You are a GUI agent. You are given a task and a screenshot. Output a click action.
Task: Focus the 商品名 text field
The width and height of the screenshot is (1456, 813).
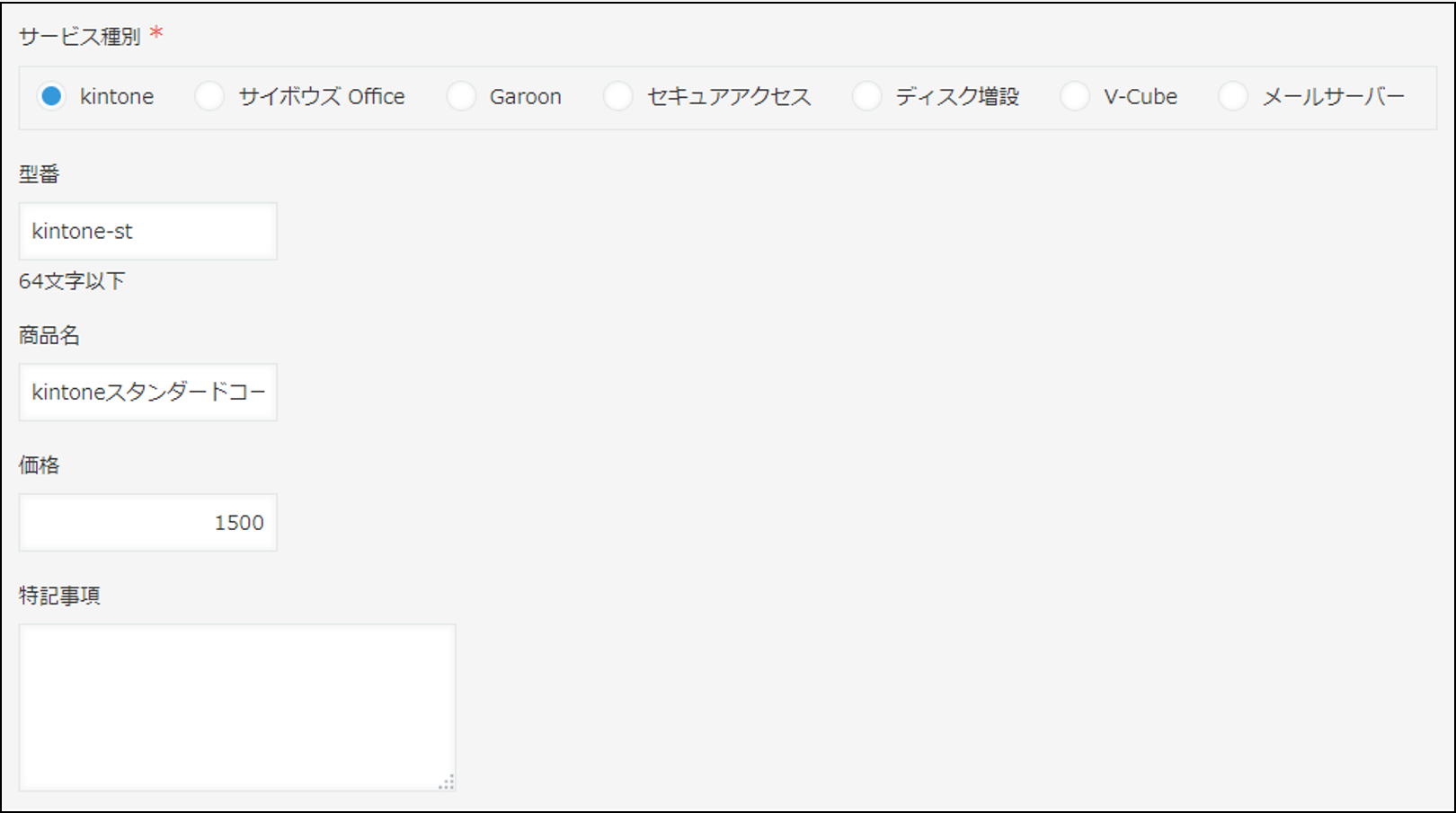[148, 393]
